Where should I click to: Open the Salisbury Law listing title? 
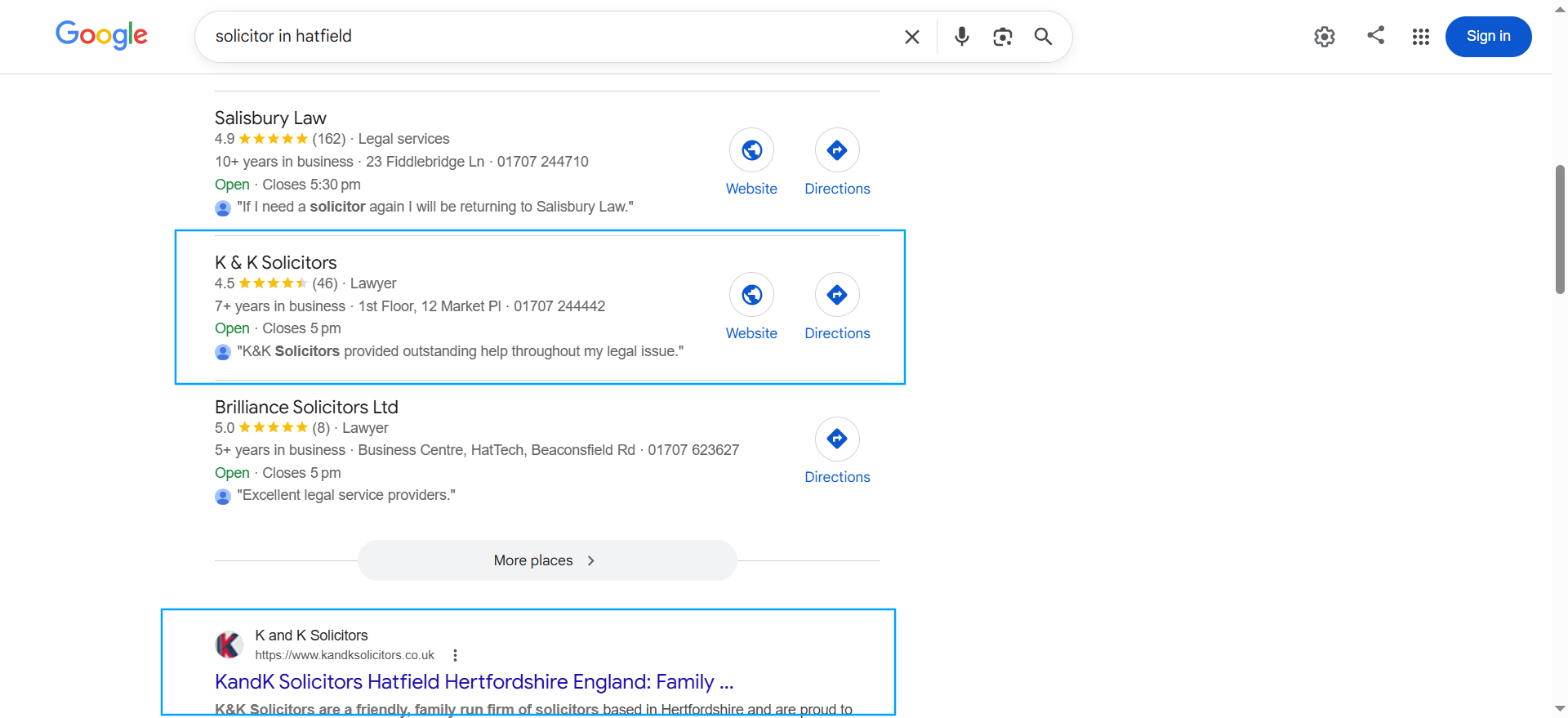pos(270,118)
